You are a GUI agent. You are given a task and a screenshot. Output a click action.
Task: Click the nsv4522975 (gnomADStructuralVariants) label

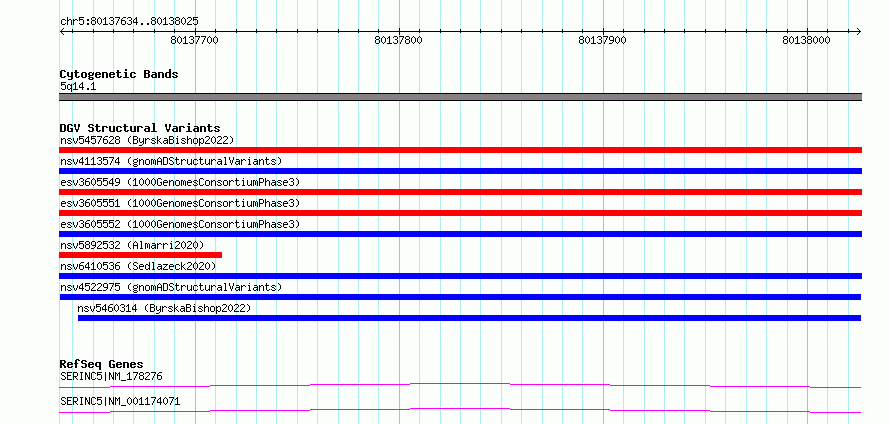coord(171,287)
